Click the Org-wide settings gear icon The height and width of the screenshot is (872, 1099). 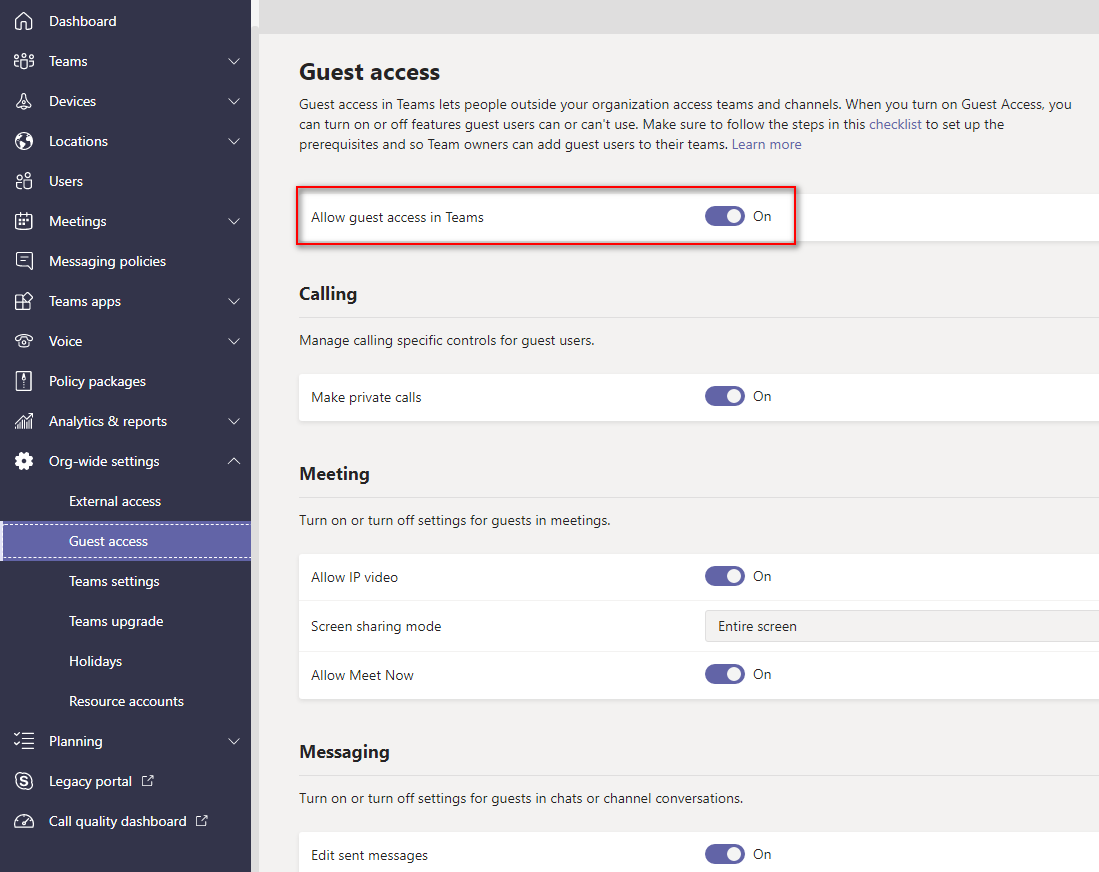pos(24,461)
